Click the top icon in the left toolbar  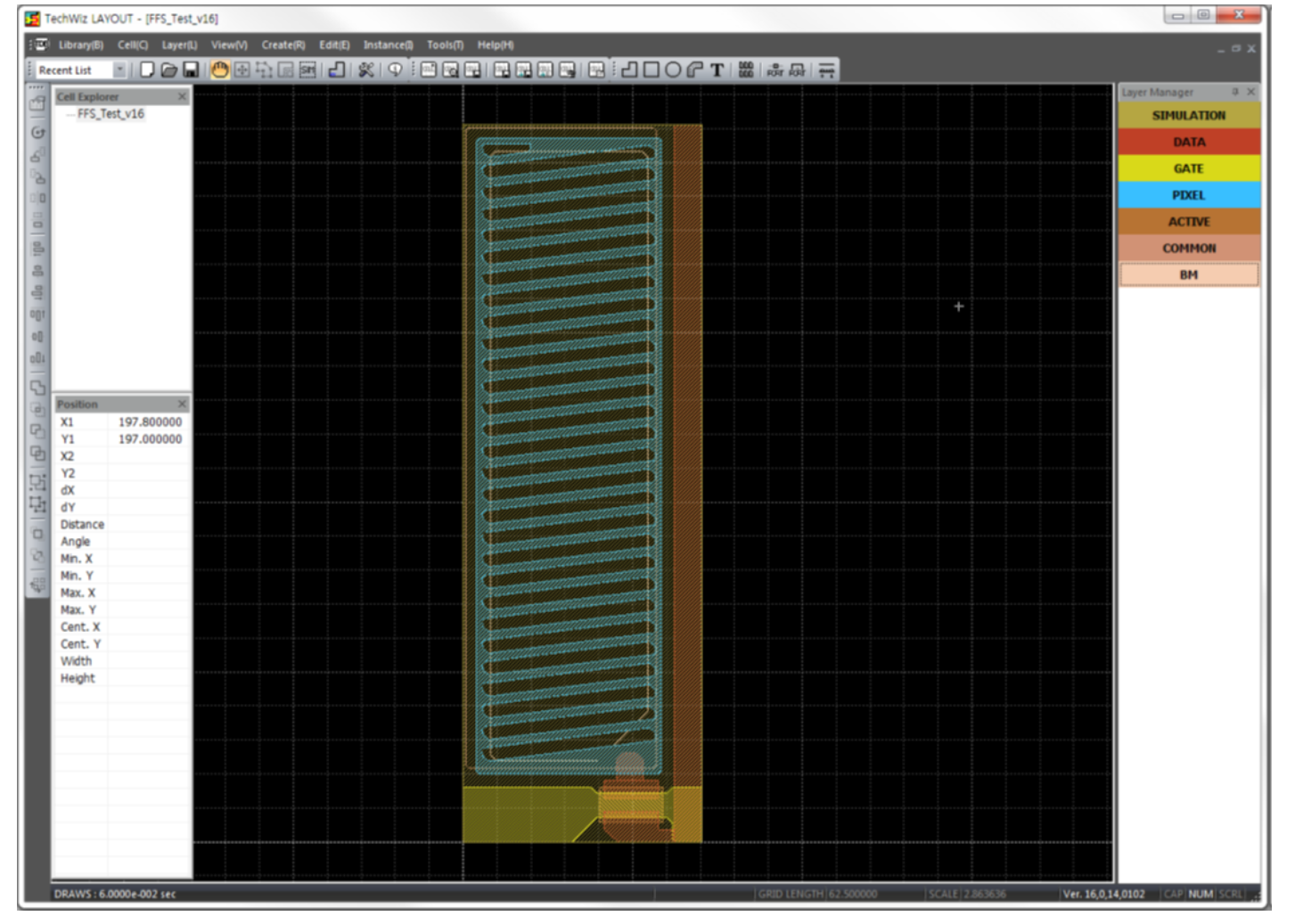pyautogui.click(x=37, y=102)
